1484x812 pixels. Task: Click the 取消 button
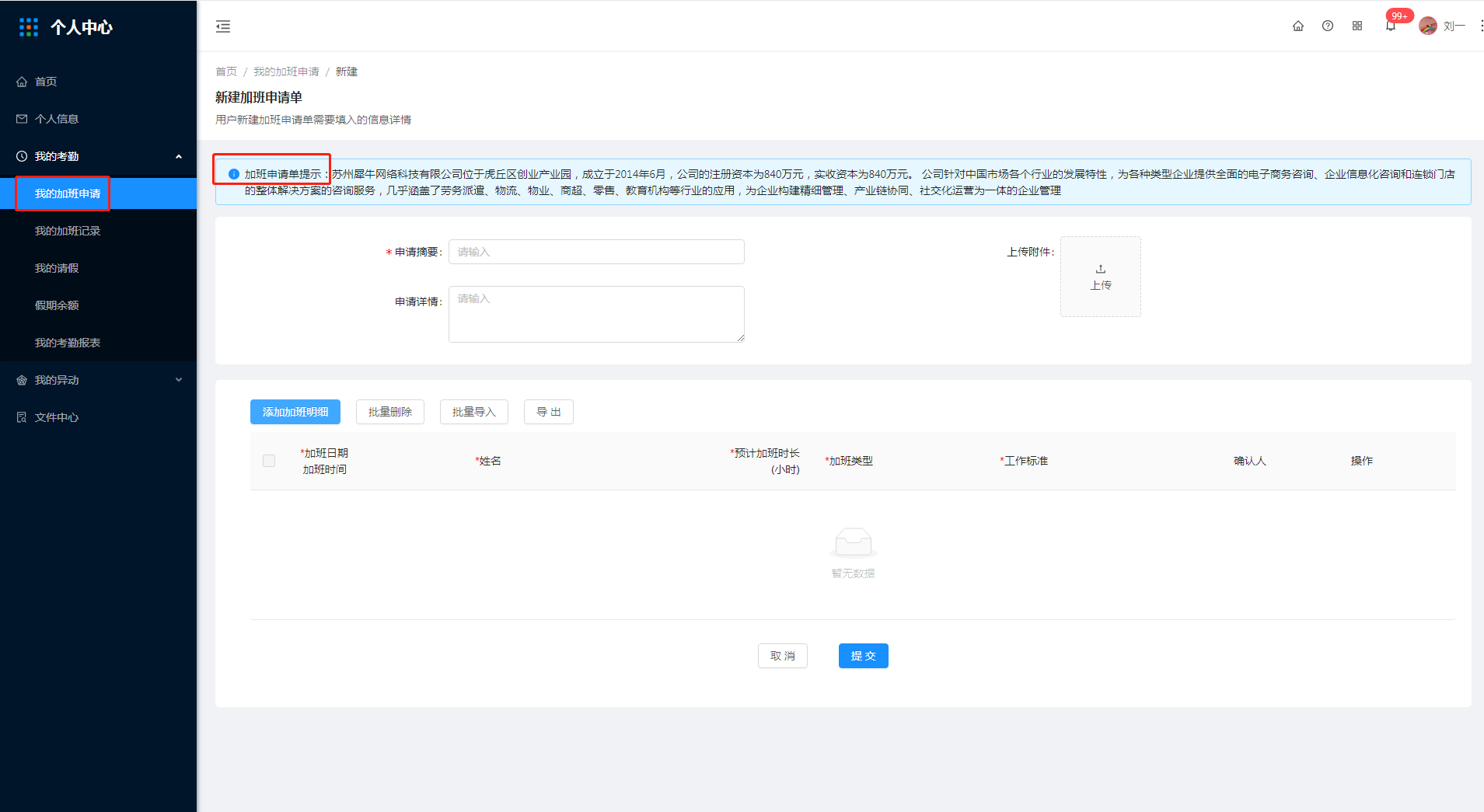tap(783, 656)
